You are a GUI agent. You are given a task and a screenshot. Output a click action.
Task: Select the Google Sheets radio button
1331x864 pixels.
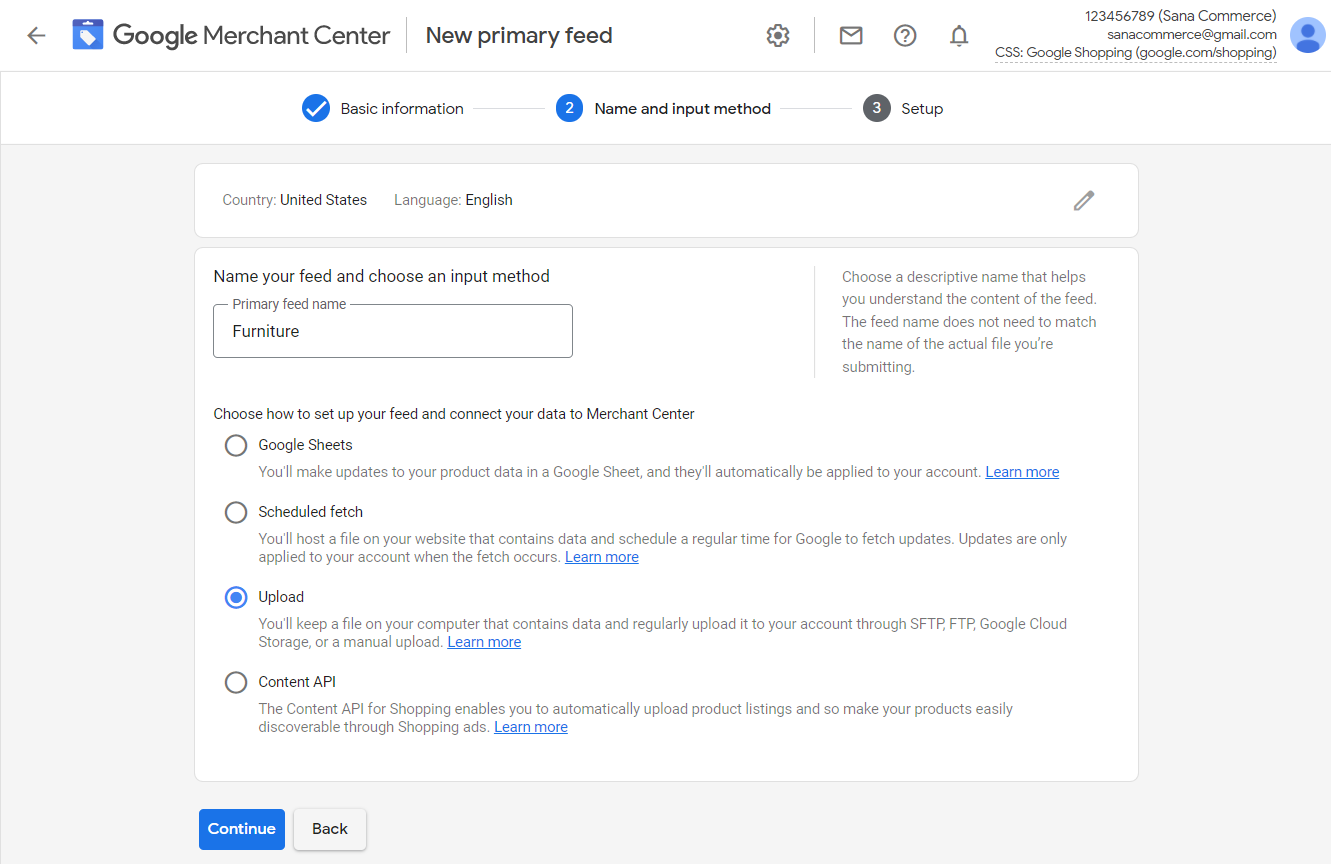[236, 445]
